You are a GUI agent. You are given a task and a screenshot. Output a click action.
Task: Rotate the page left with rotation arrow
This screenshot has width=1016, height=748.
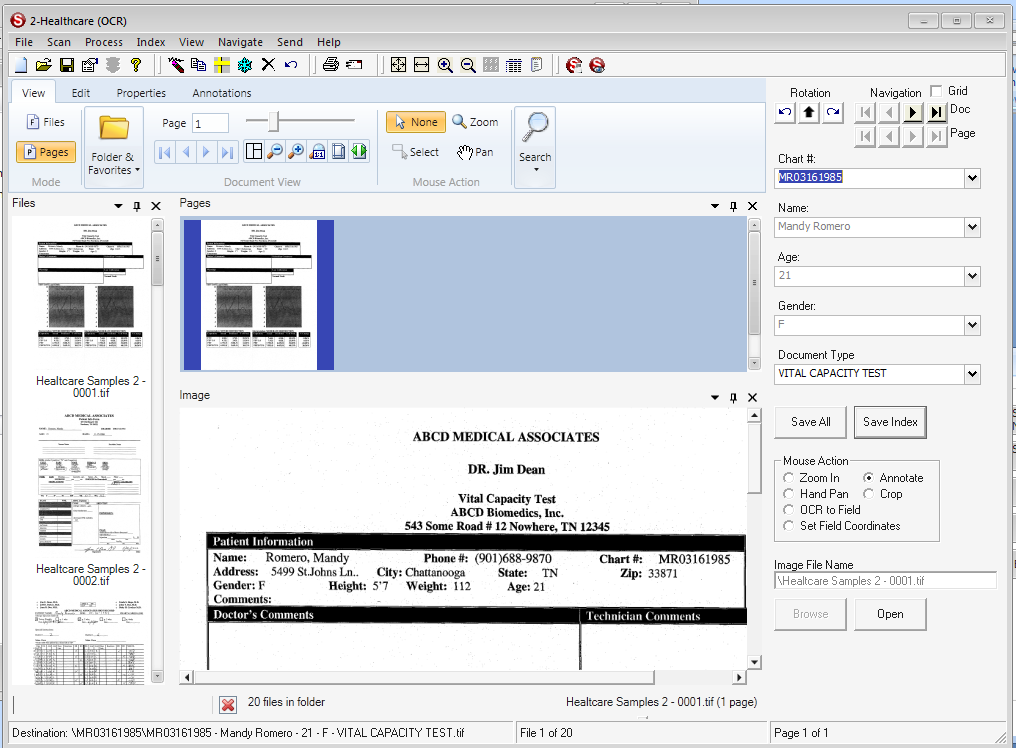784,112
